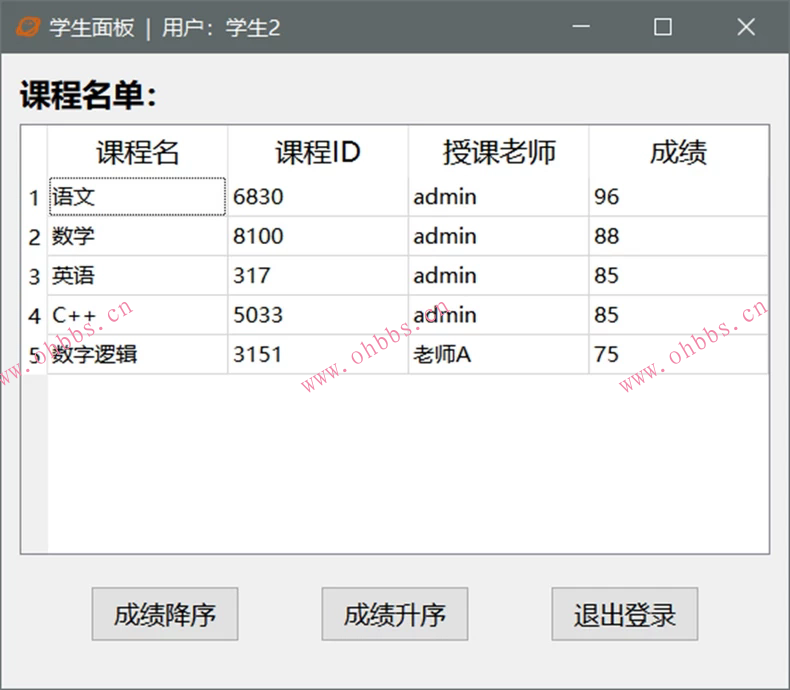Minimize the 学生面板 window
Image resolution: width=790 pixels, height=690 pixels.
[x=581, y=27]
